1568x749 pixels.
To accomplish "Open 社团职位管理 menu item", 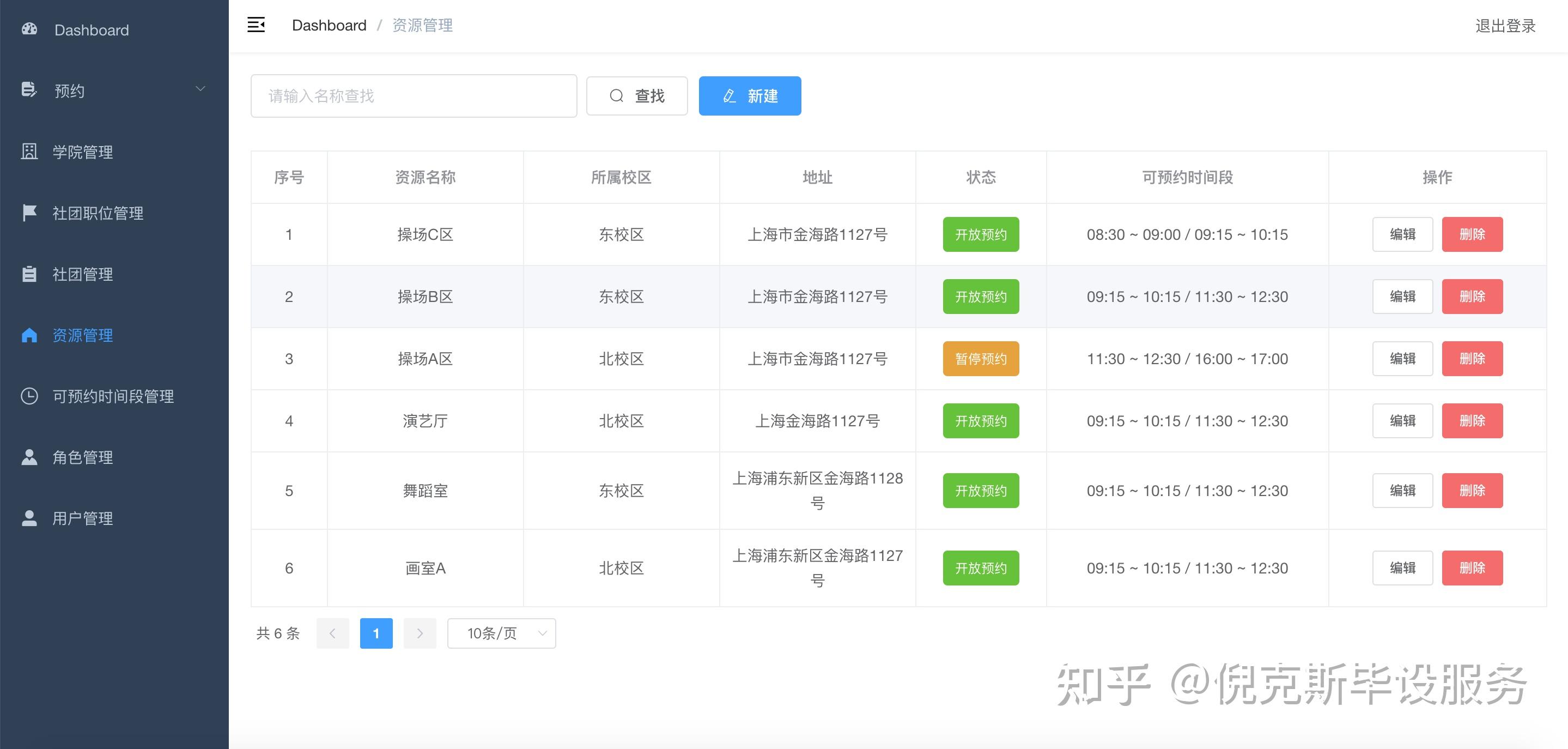I will coord(114,213).
